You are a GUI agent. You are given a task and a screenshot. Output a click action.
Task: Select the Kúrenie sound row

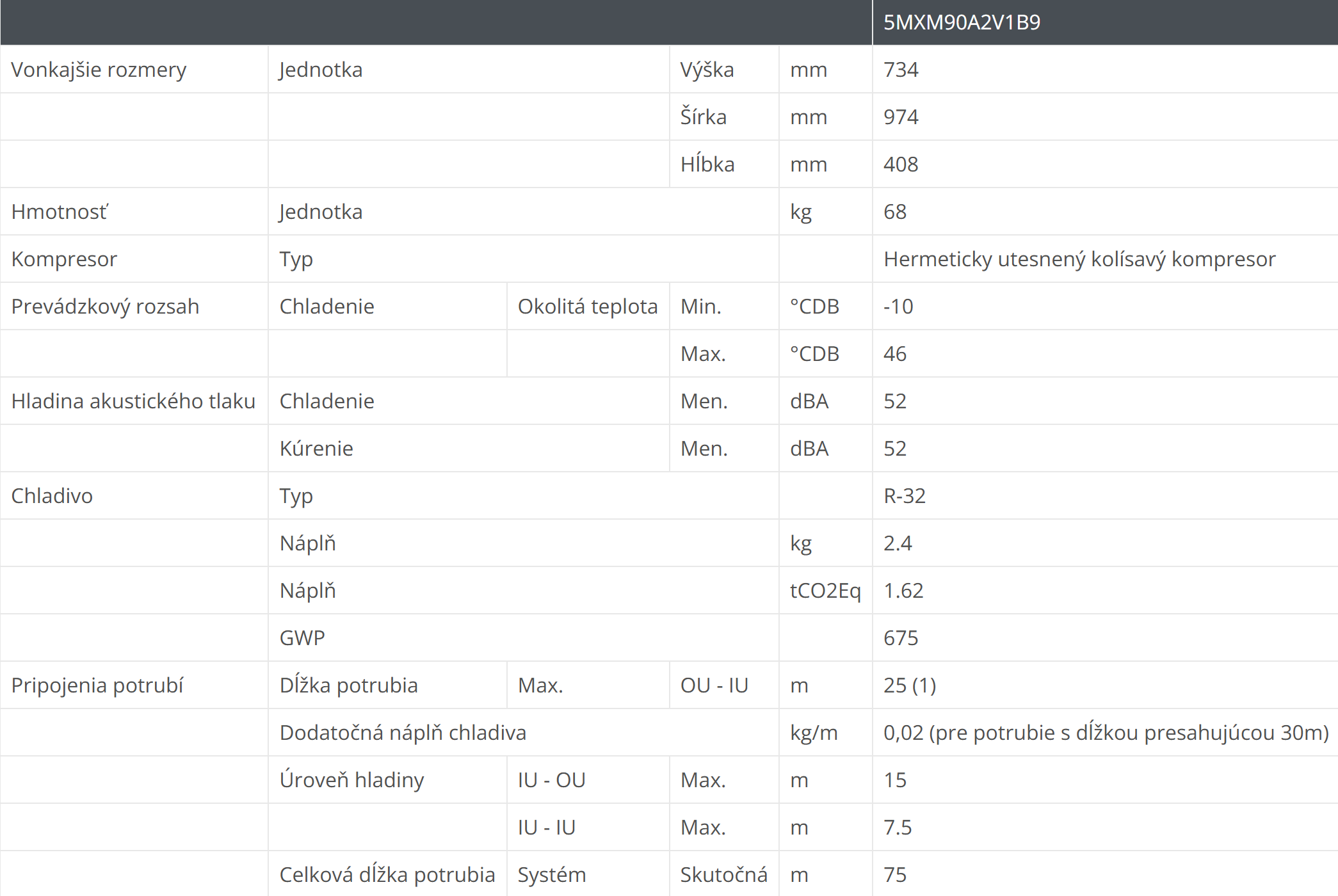[x=316, y=449]
